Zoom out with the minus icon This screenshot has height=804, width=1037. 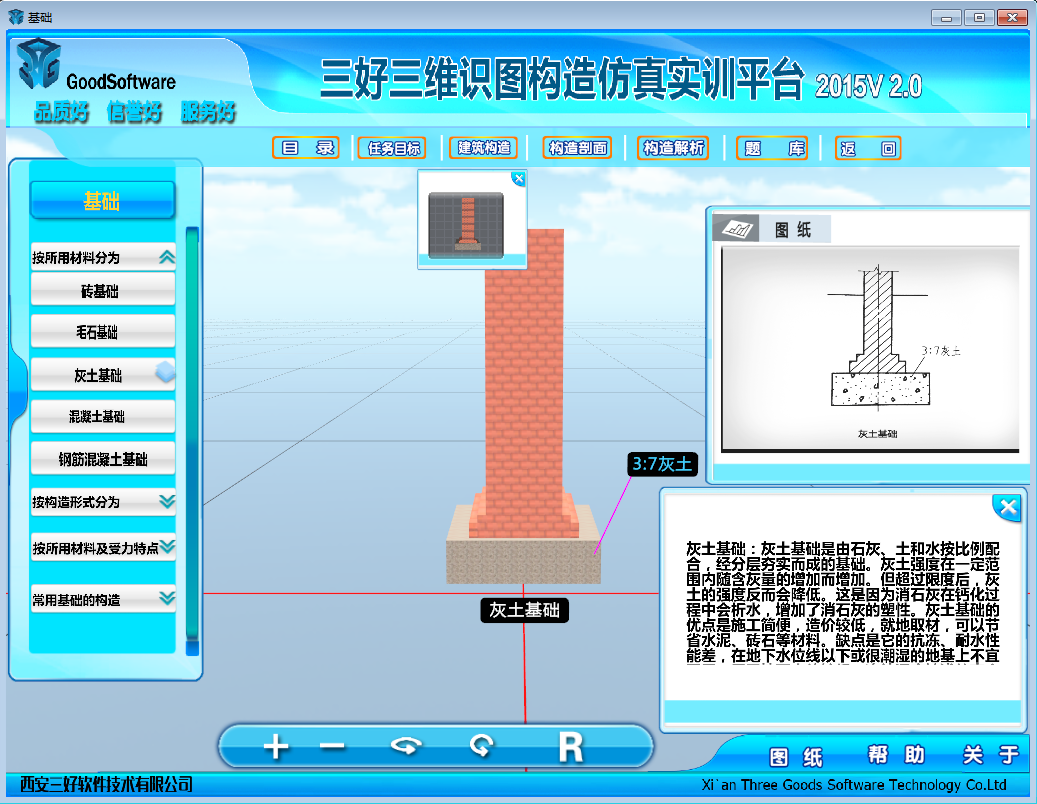click(332, 747)
